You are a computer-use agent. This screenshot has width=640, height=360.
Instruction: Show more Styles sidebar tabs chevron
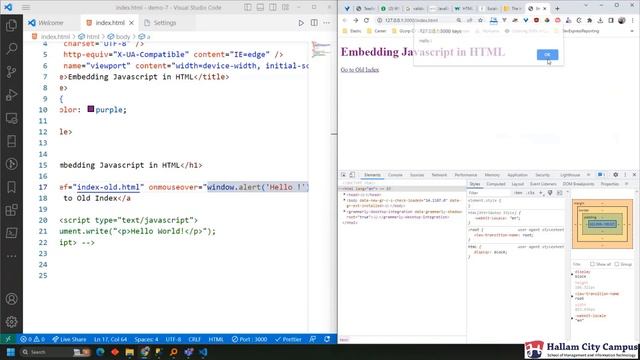tap(627, 184)
